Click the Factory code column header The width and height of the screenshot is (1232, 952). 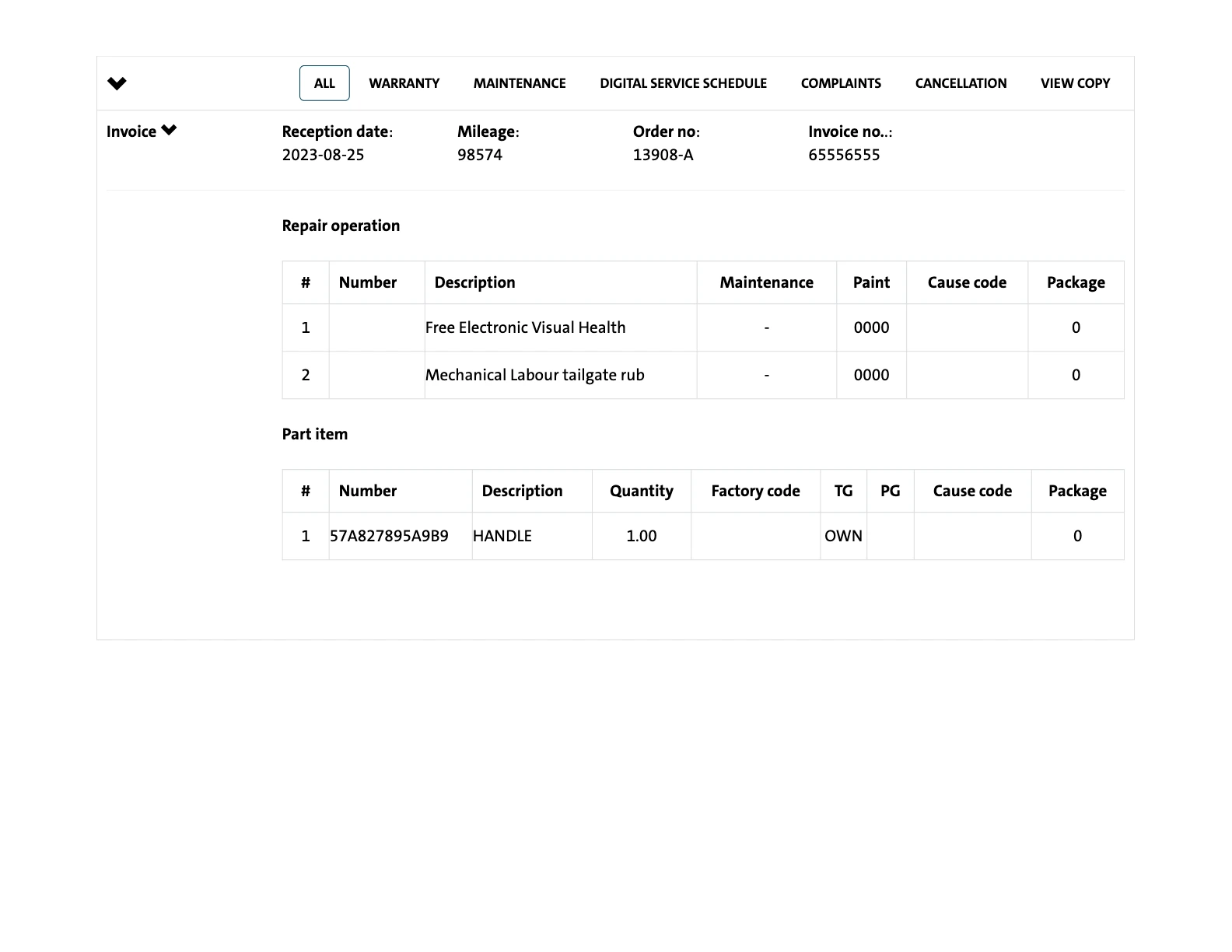[x=755, y=491]
